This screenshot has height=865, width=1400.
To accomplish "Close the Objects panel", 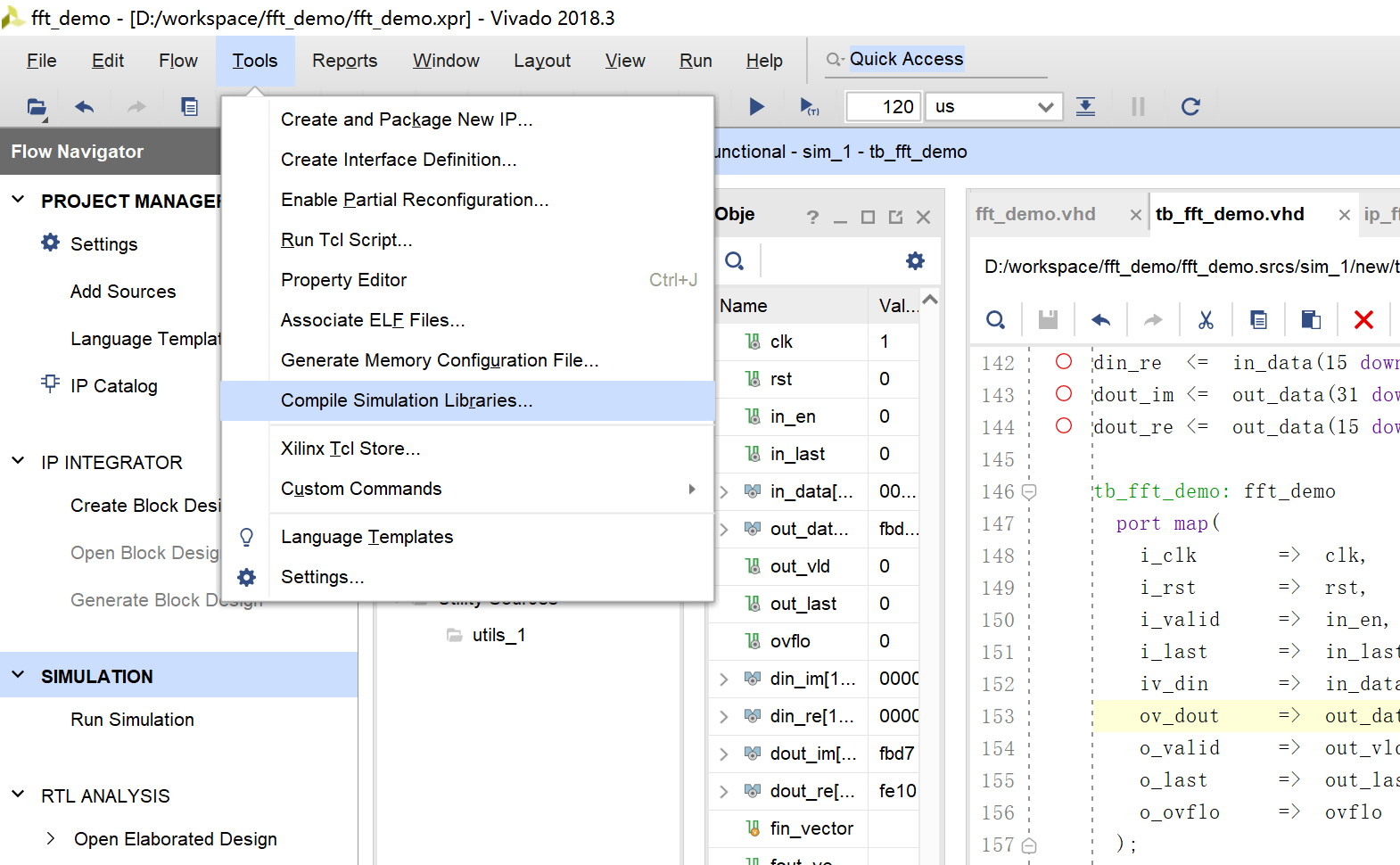I will pyautogui.click(x=924, y=217).
